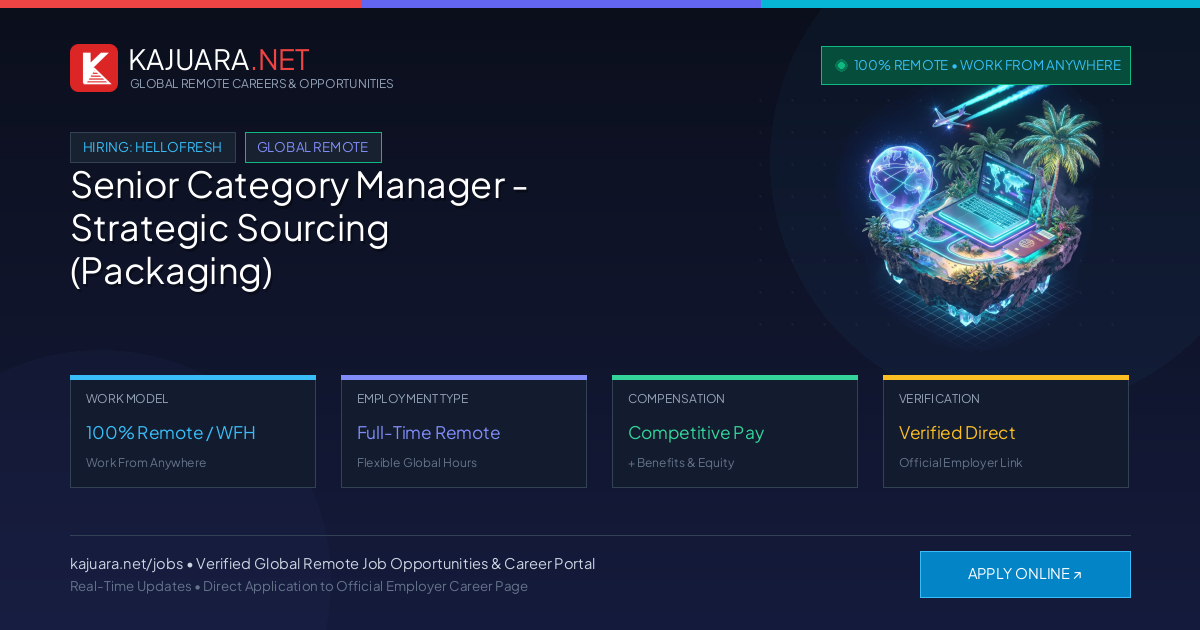Click the 100% Remote Work From Anywhere badge

(x=976, y=65)
